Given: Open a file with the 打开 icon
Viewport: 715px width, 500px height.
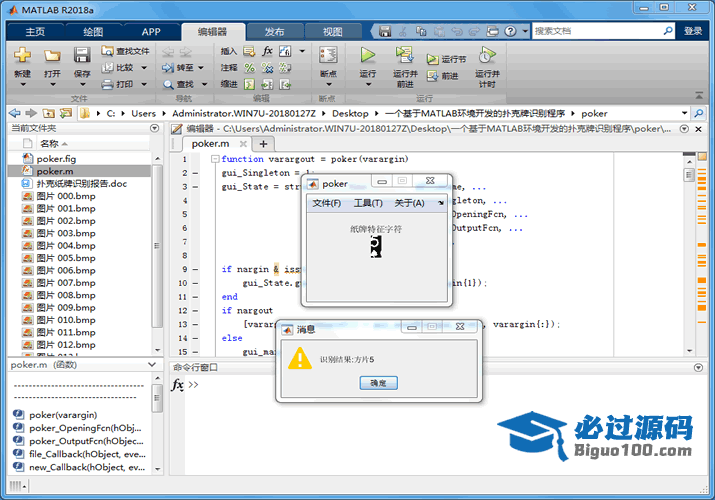Looking at the screenshot, I should [x=52, y=55].
